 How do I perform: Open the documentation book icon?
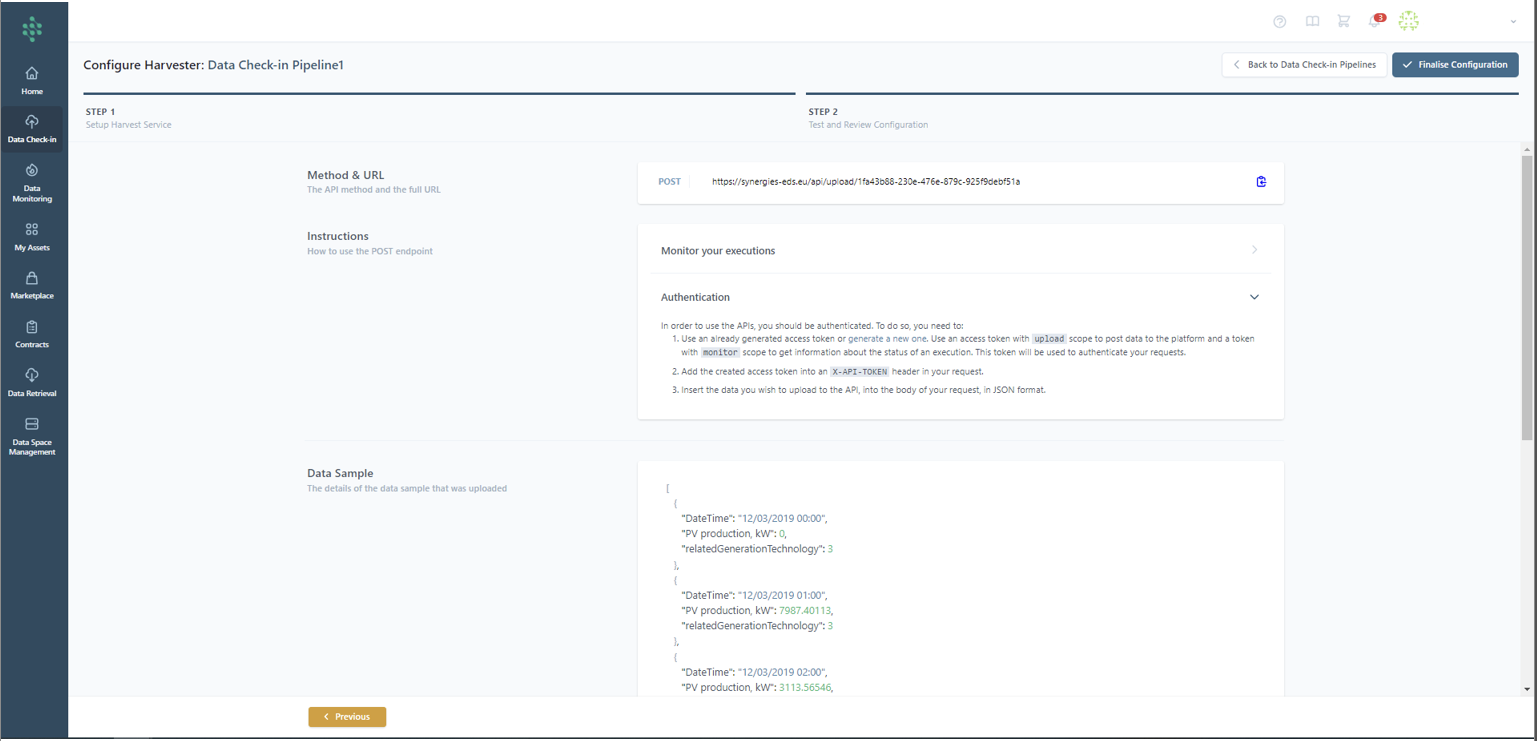pyautogui.click(x=1312, y=22)
